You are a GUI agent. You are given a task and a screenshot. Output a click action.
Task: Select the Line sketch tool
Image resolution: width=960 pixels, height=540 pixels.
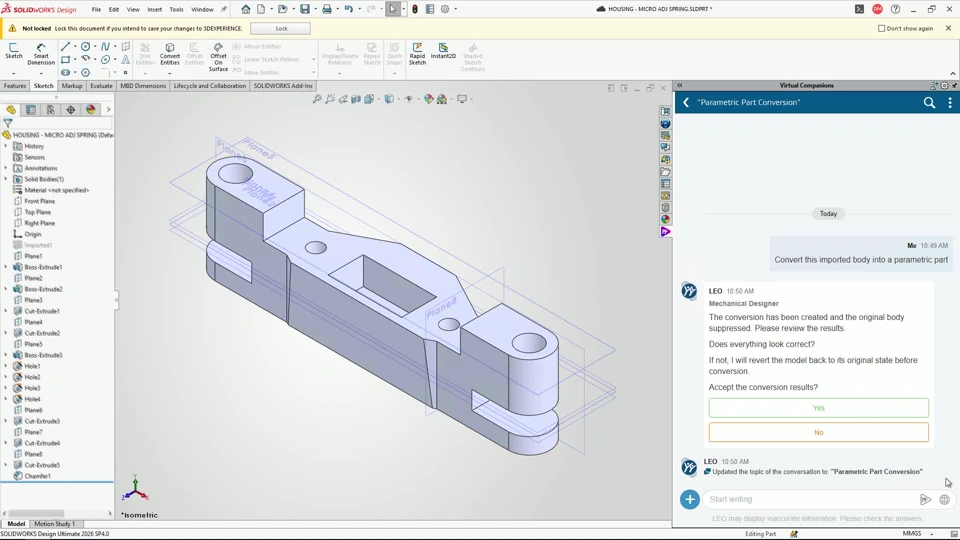(65, 47)
